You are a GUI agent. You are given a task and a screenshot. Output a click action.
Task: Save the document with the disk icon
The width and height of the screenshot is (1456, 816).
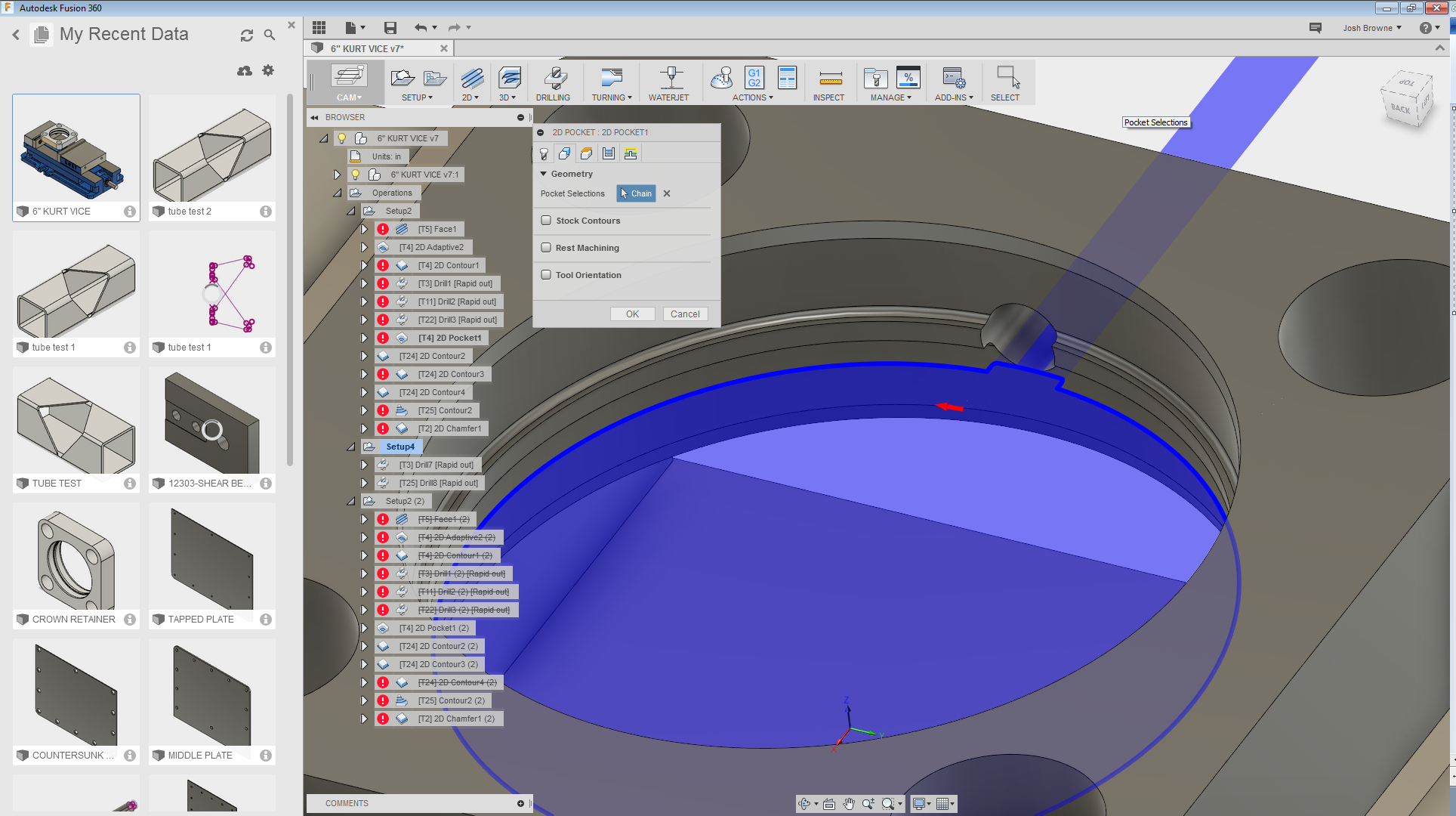tap(390, 28)
